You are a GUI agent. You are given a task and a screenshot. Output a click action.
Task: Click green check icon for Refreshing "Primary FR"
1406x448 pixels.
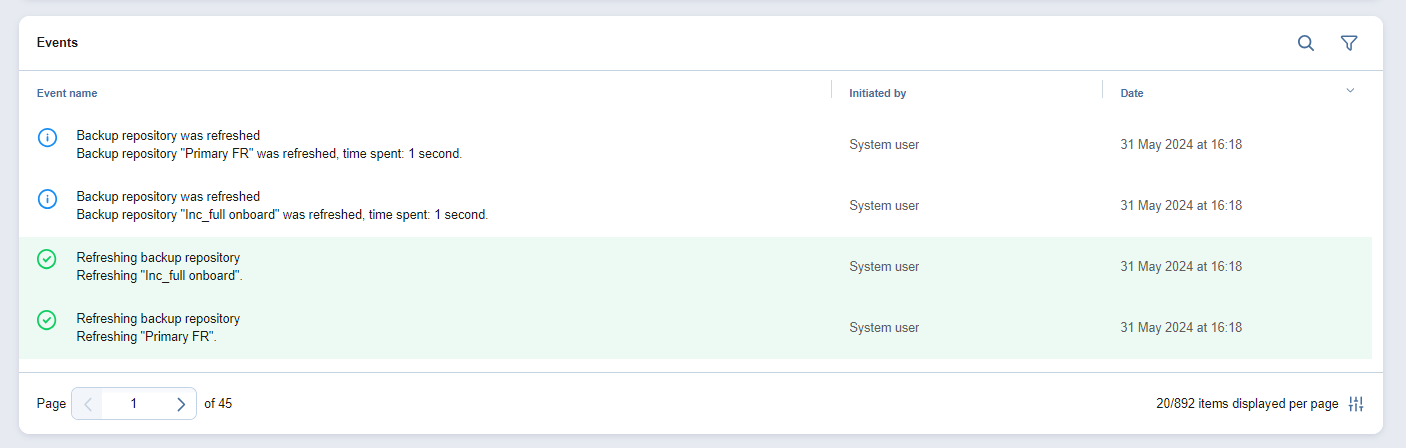(47, 321)
